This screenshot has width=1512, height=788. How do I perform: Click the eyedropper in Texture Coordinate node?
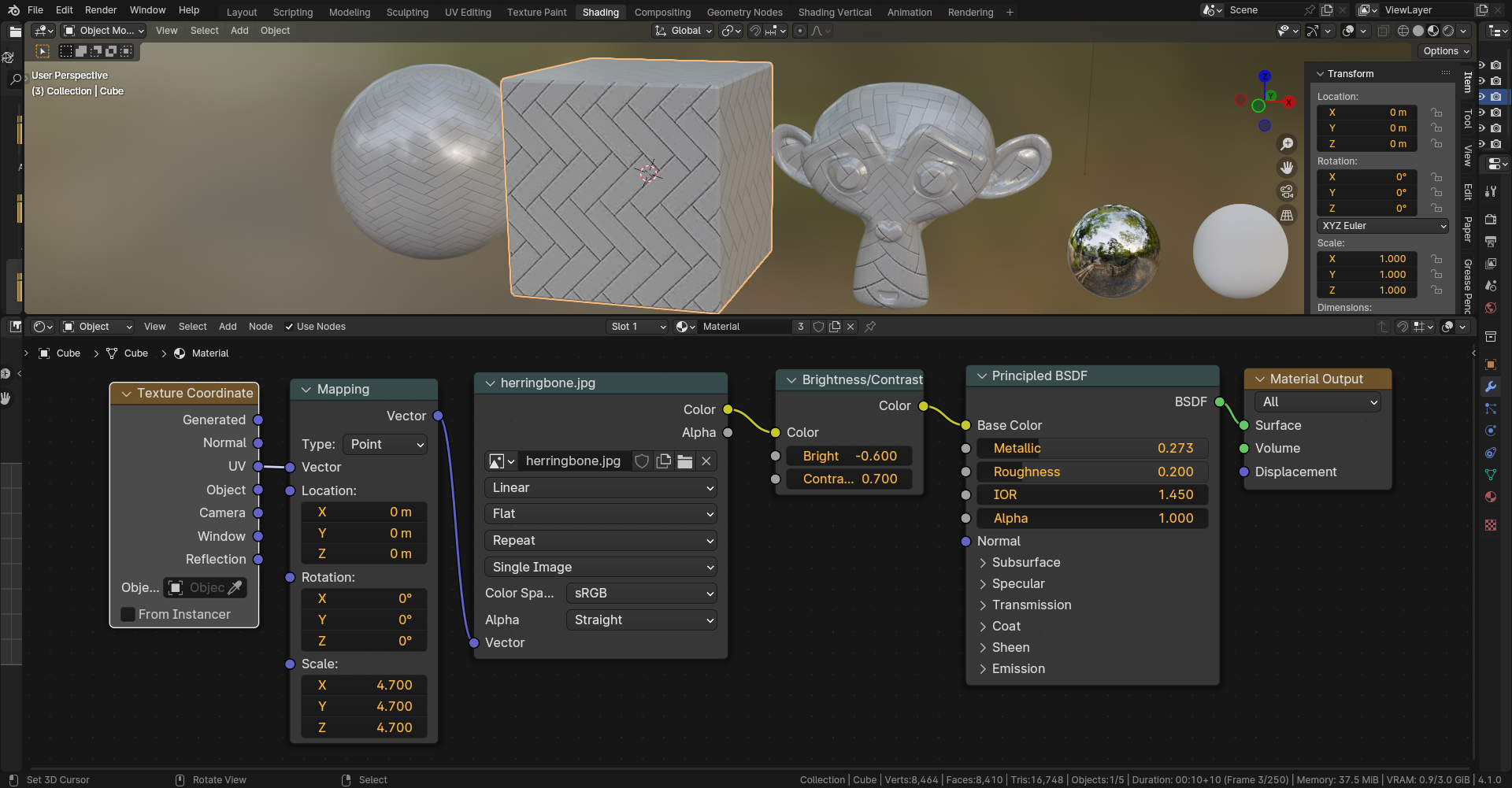pos(235,588)
